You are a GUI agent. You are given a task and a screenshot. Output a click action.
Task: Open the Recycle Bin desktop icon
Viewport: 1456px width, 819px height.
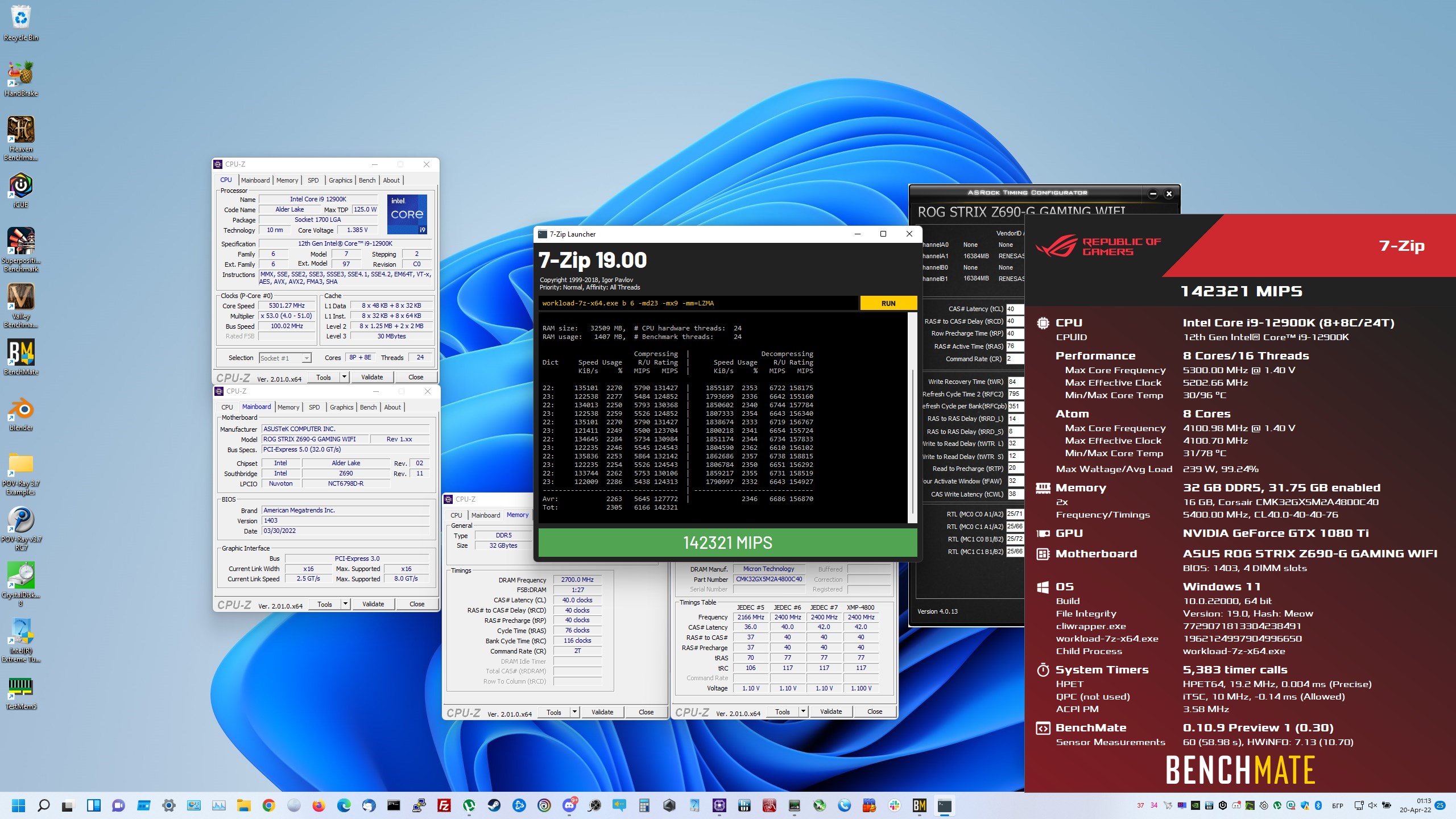pyautogui.click(x=21, y=23)
